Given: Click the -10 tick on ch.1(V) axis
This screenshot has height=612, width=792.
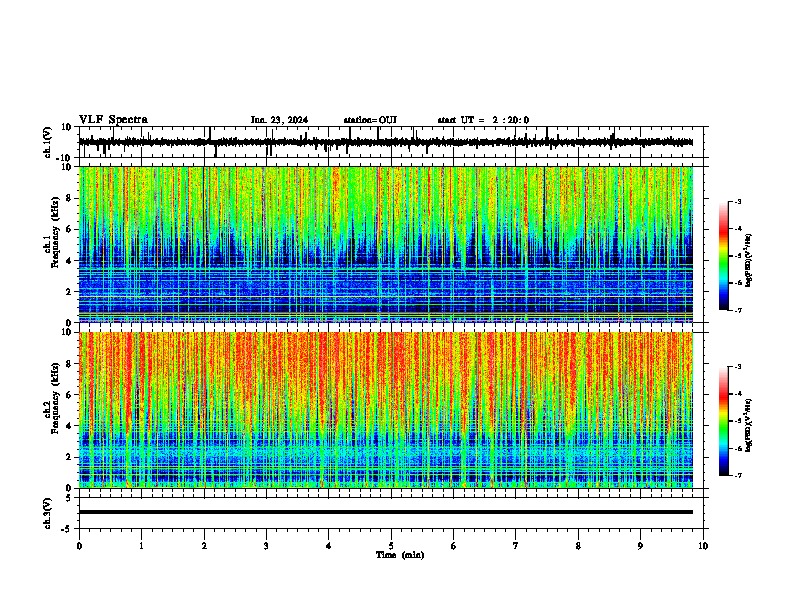Looking at the screenshot, I should (65, 158).
